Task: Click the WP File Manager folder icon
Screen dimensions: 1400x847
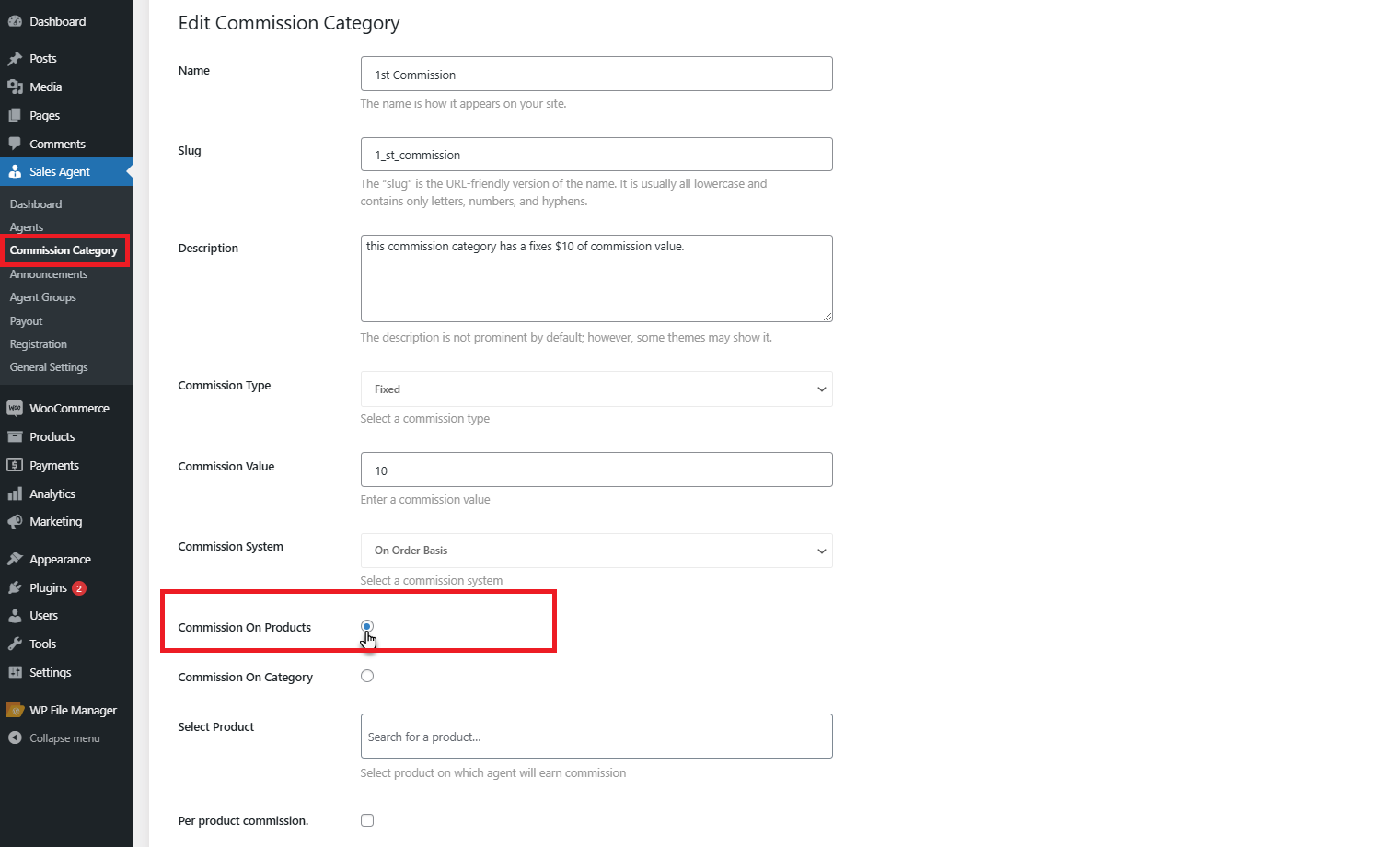Action: coord(15,710)
